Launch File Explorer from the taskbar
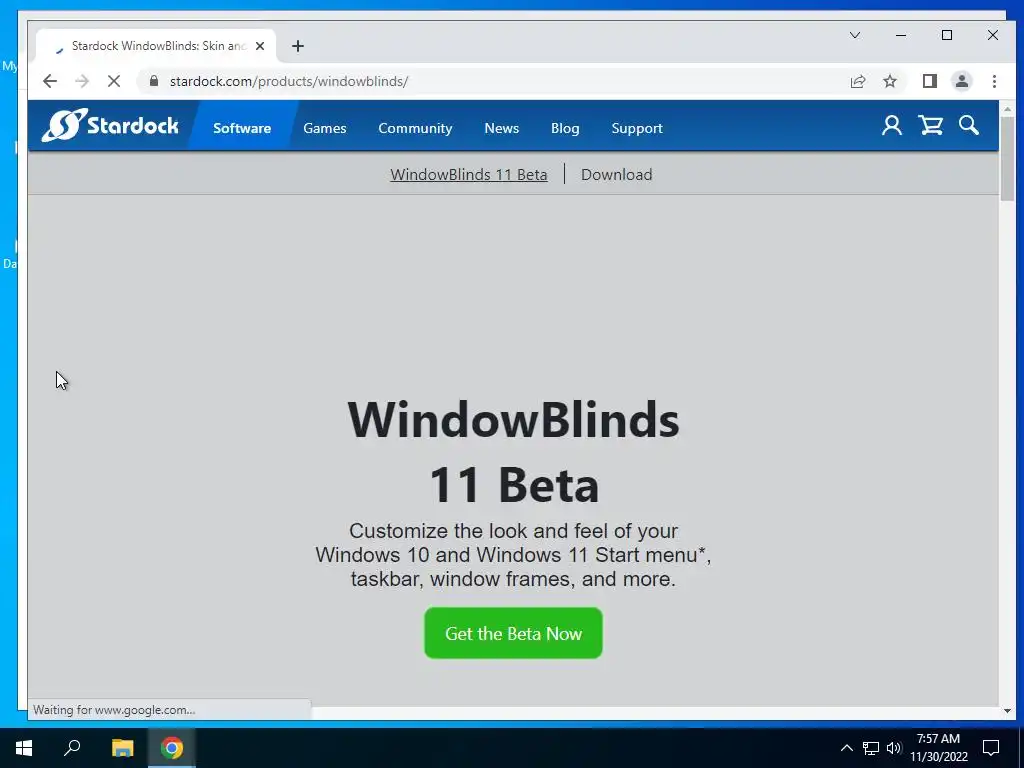 pos(122,748)
